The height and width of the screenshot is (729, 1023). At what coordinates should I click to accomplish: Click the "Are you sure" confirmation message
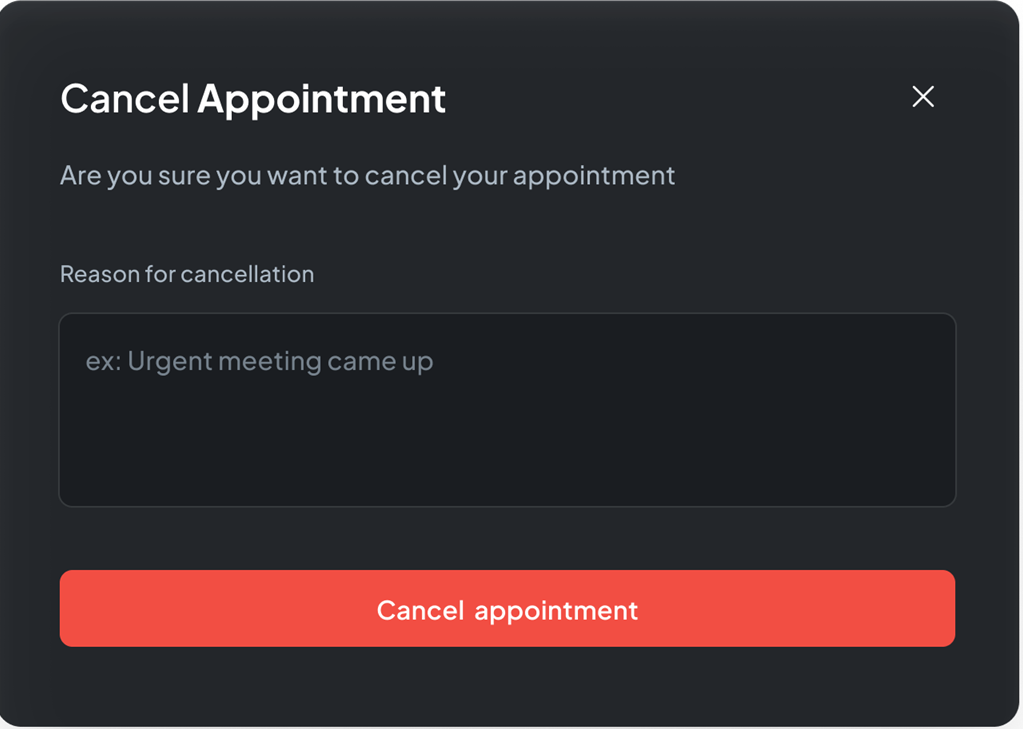click(367, 176)
